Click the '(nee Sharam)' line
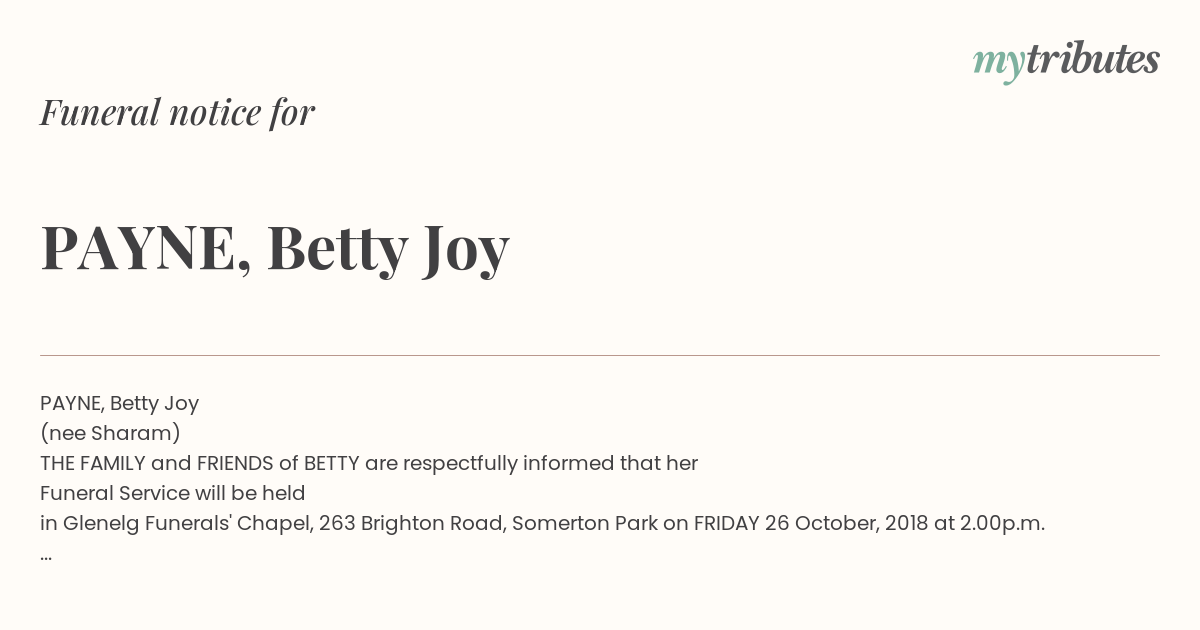The width and height of the screenshot is (1200, 630). tap(110, 433)
